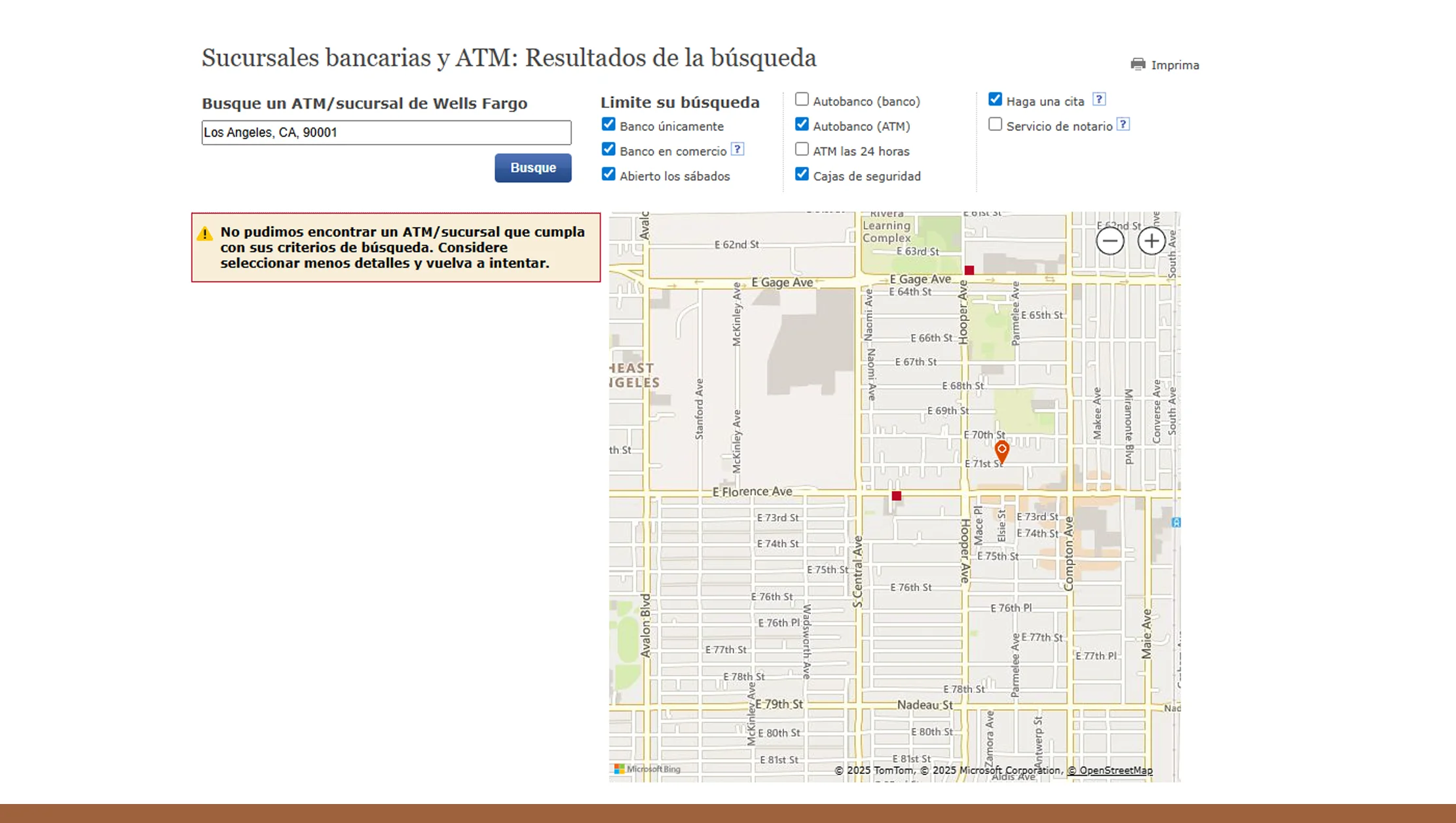Click red branch marker on E Florence Ave
Image resolution: width=1456 pixels, height=823 pixels.
897,496
